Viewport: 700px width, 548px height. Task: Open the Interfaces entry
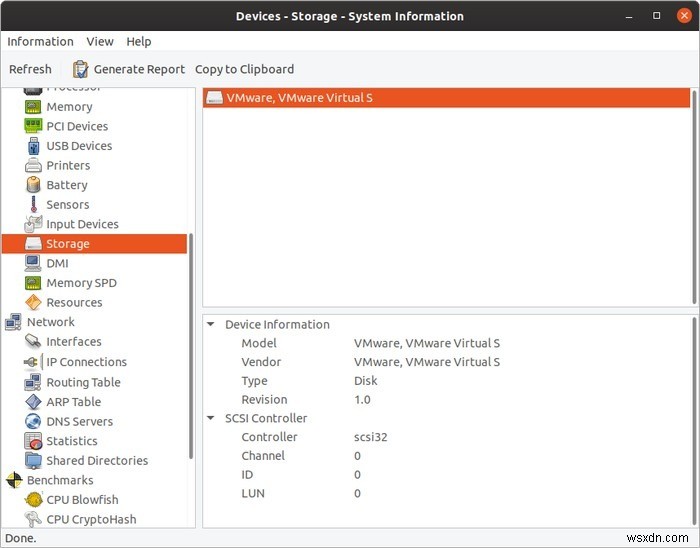74,342
